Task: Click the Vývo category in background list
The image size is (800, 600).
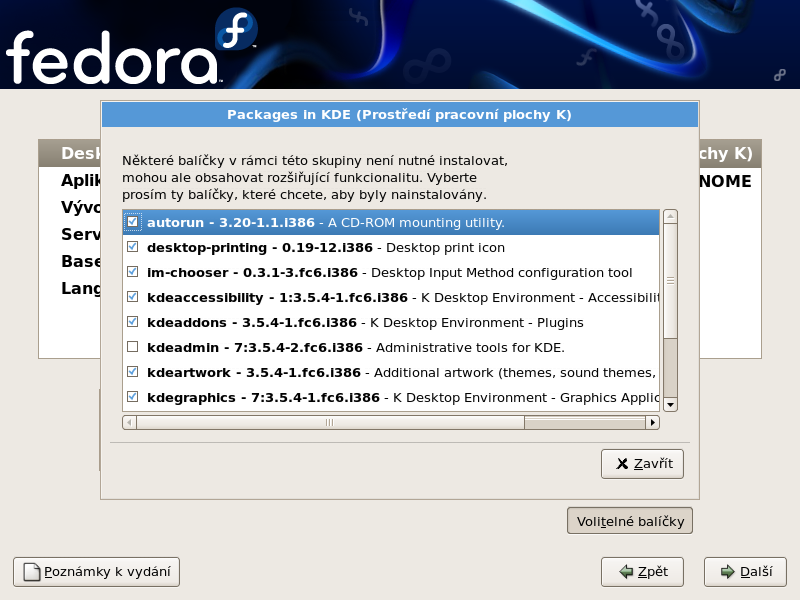Action: 81,207
